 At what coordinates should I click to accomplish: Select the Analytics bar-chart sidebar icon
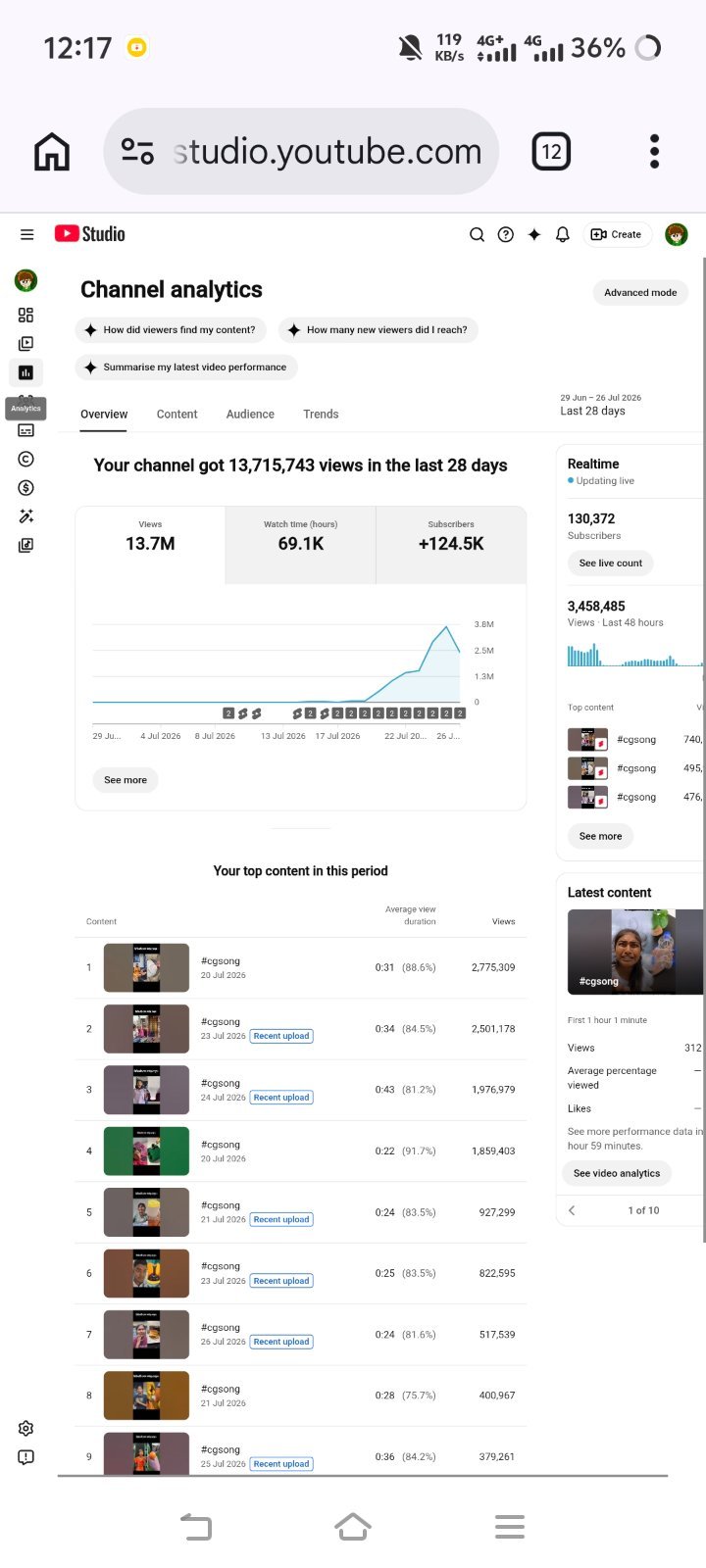tap(26, 372)
